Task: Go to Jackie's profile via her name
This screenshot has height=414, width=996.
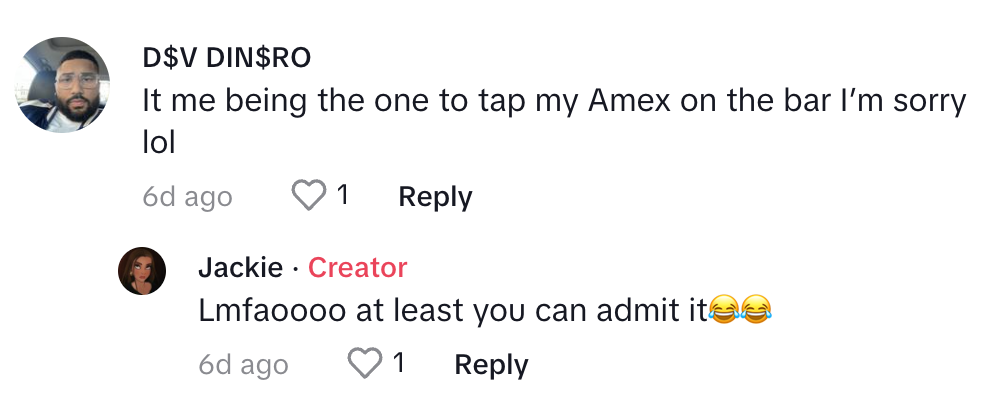Action: point(240,268)
